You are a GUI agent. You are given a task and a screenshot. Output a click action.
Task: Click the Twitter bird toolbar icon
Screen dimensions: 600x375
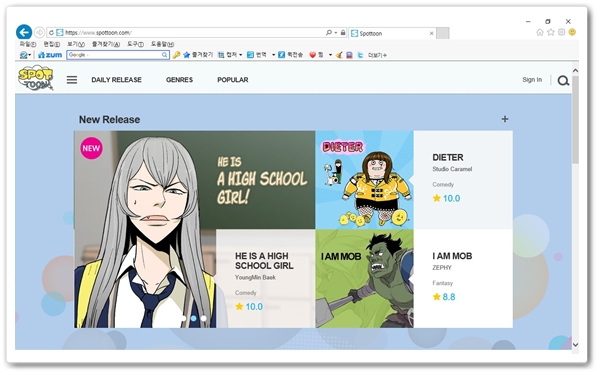pos(360,55)
